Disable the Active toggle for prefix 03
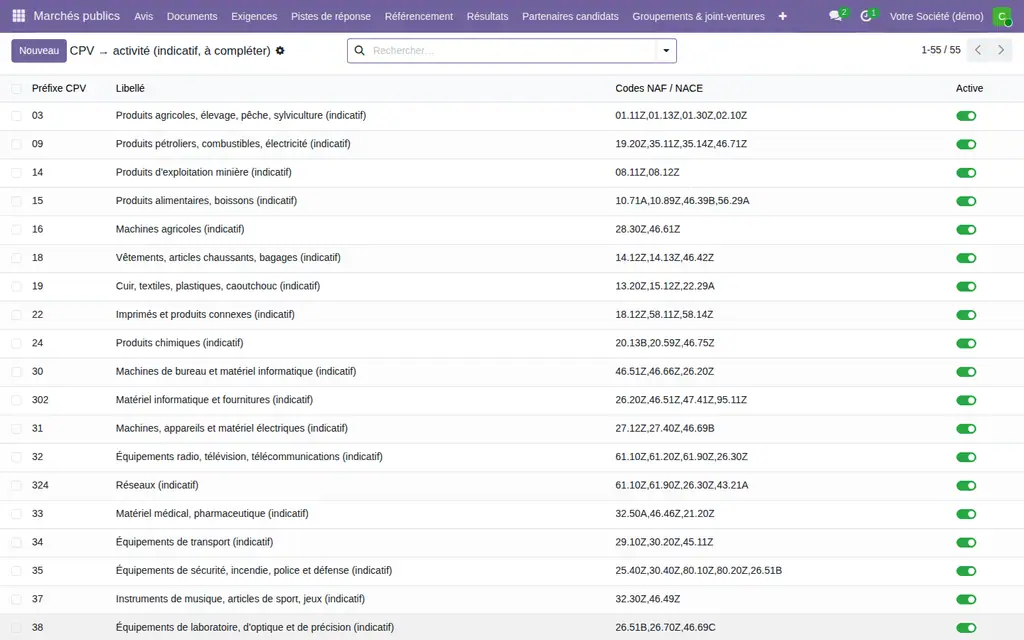The height and width of the screenshot is (640, 1024). [x=966, y=116]
